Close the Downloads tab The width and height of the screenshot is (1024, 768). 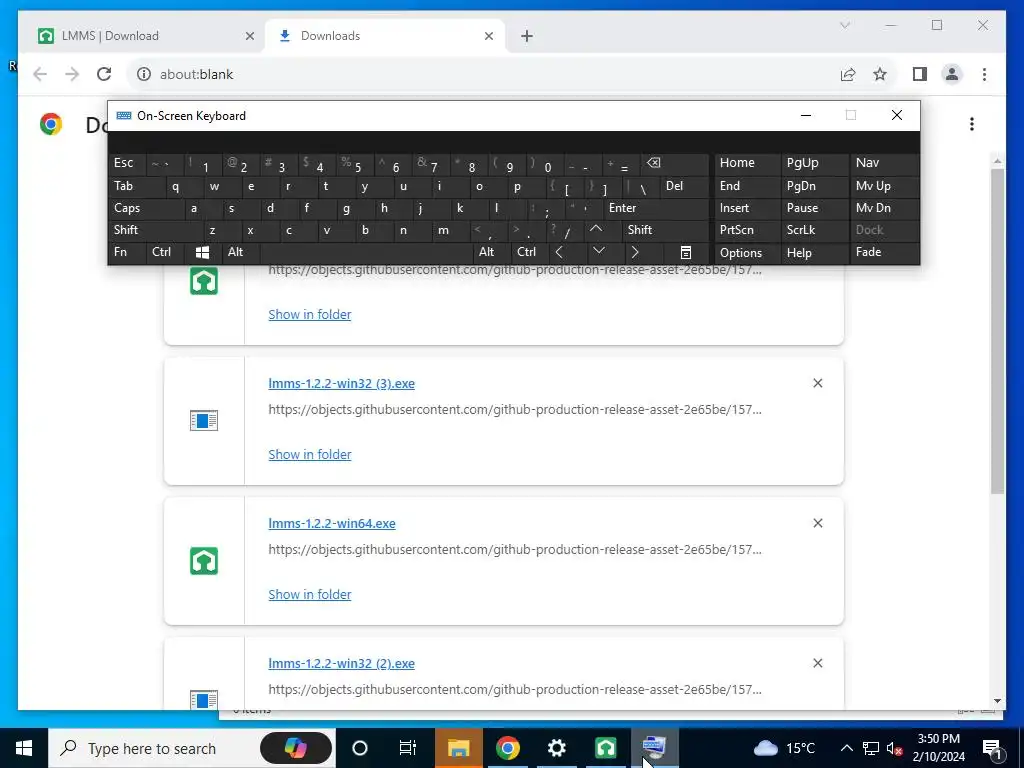click(x=488, y=36)
